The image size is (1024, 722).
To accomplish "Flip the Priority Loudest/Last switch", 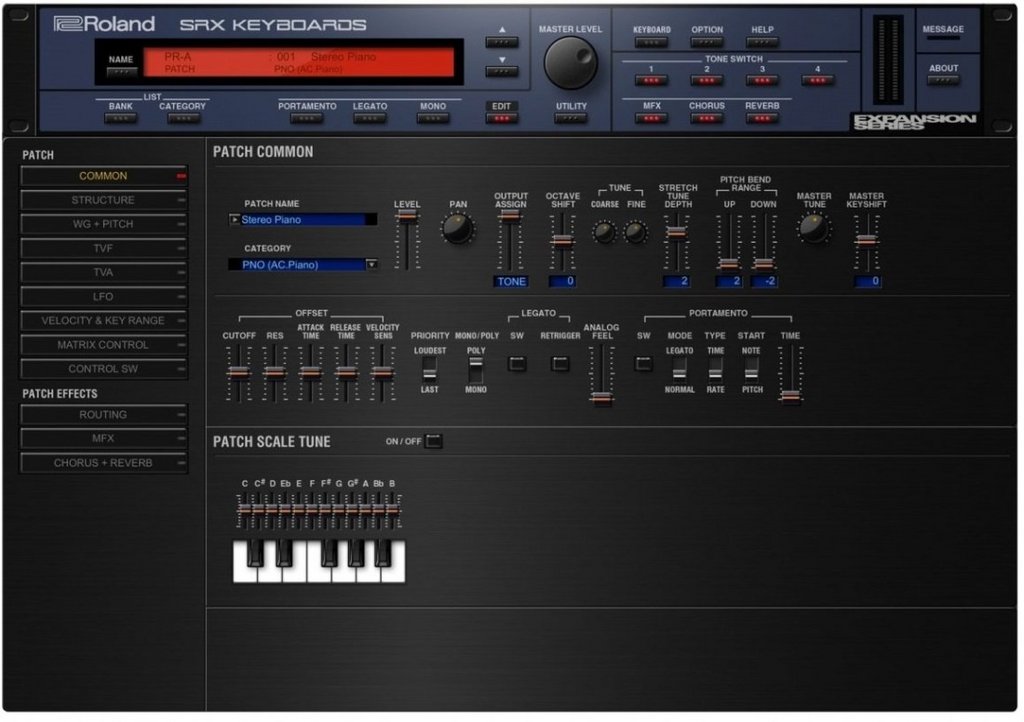I will click(429, 369).
